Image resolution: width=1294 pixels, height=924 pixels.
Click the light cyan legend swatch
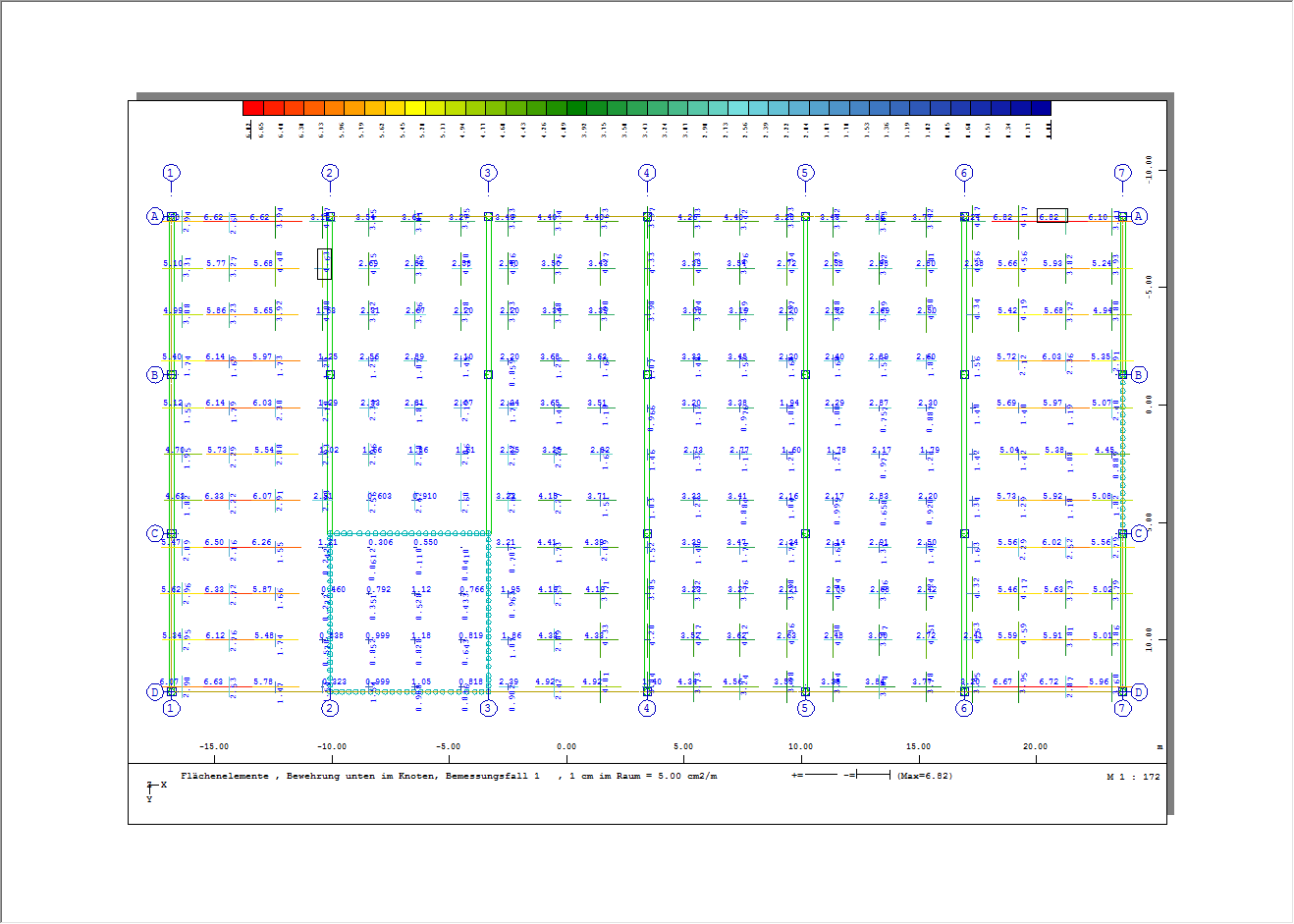point(738,109)
